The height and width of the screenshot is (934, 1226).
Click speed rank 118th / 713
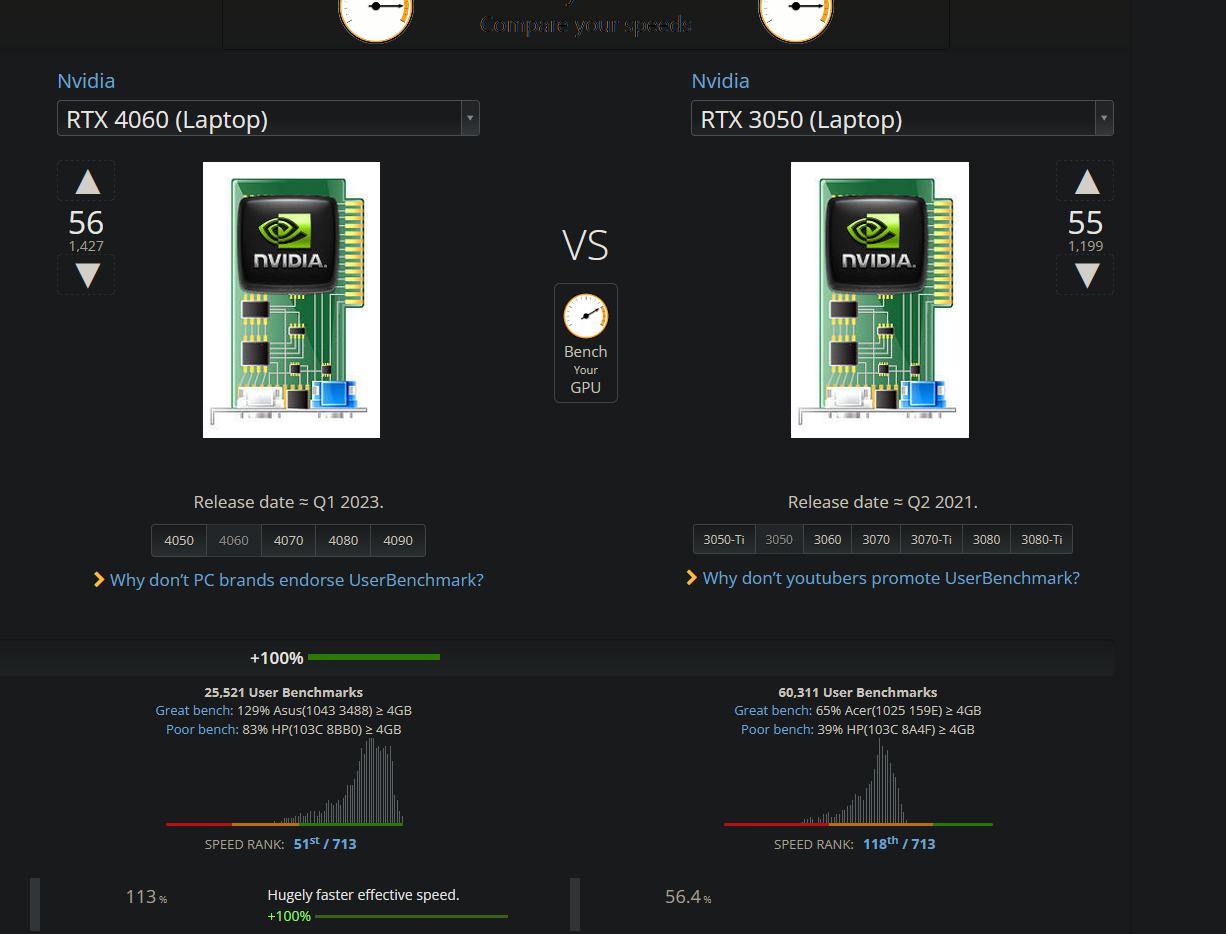coord(899,844)
